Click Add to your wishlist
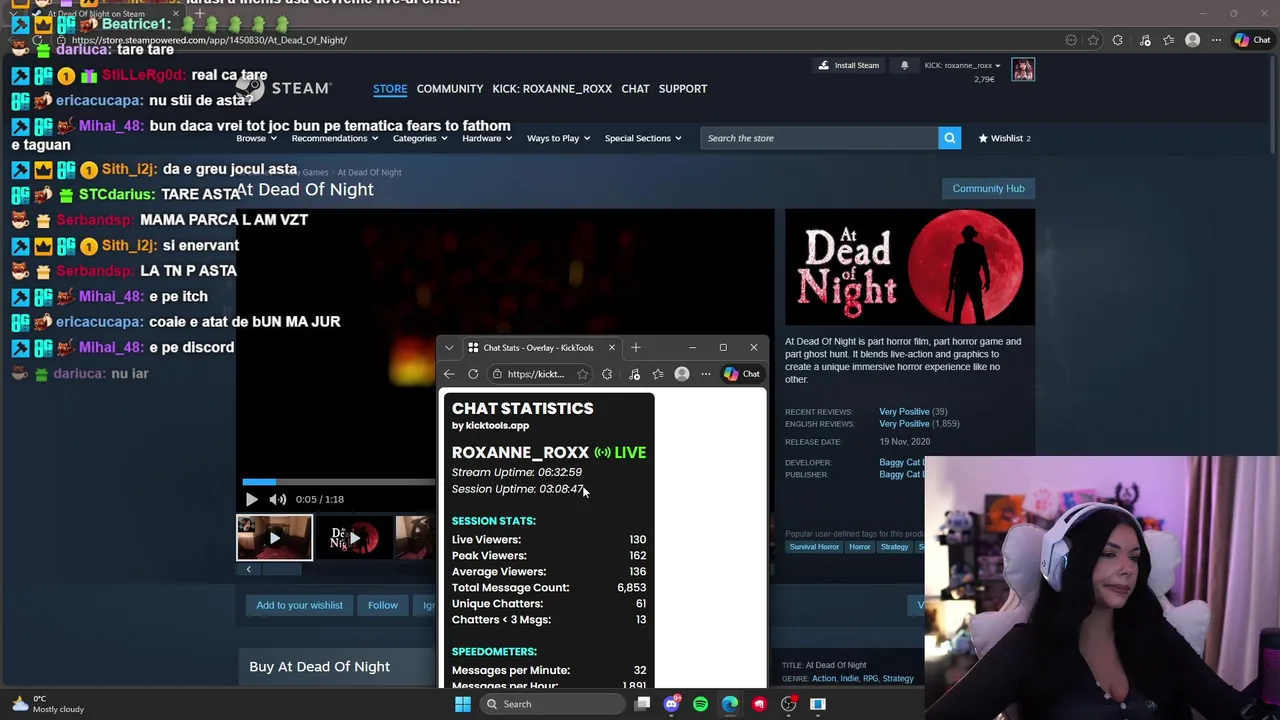 tap(299, 605)
